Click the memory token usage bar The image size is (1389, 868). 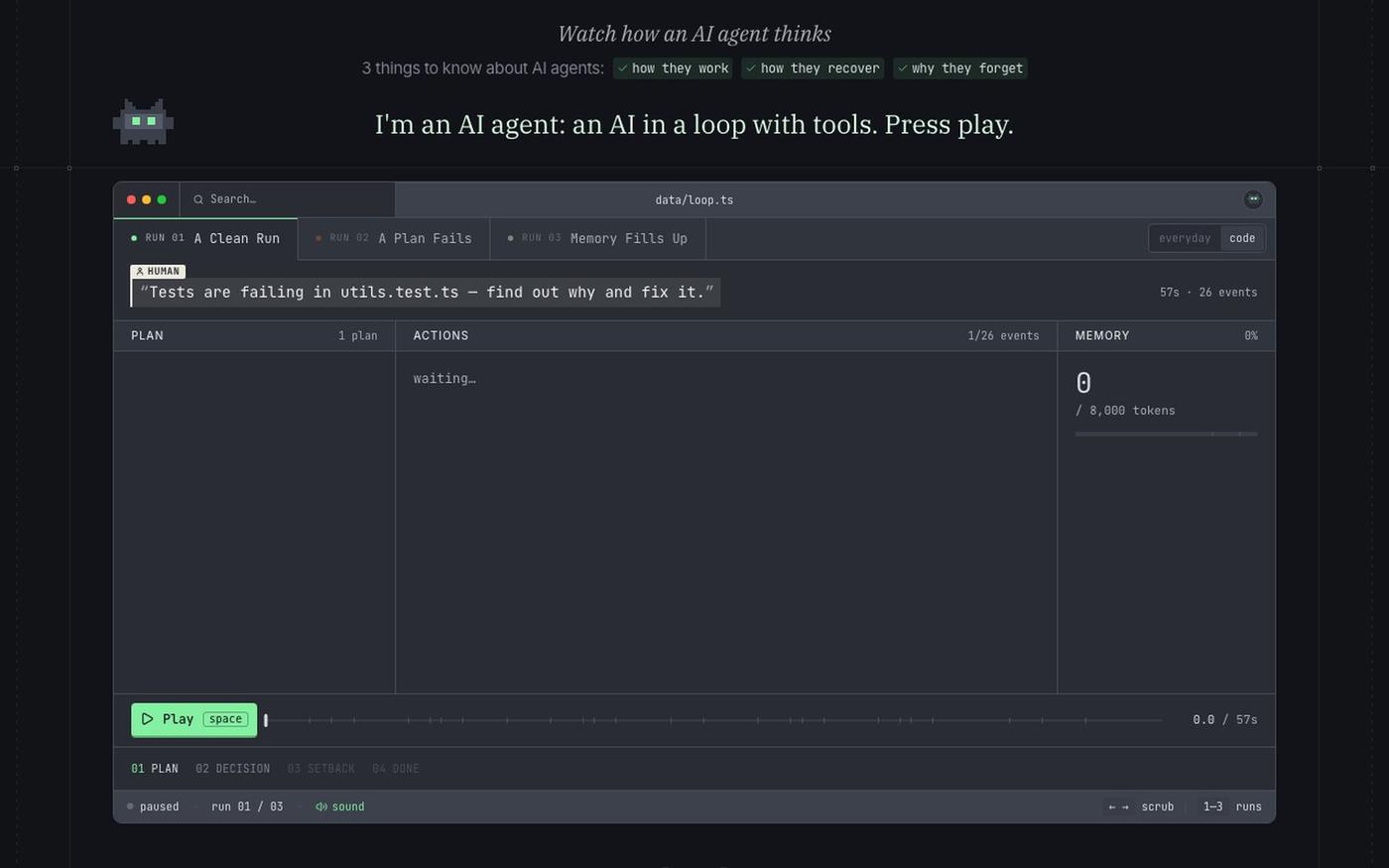1166,434
